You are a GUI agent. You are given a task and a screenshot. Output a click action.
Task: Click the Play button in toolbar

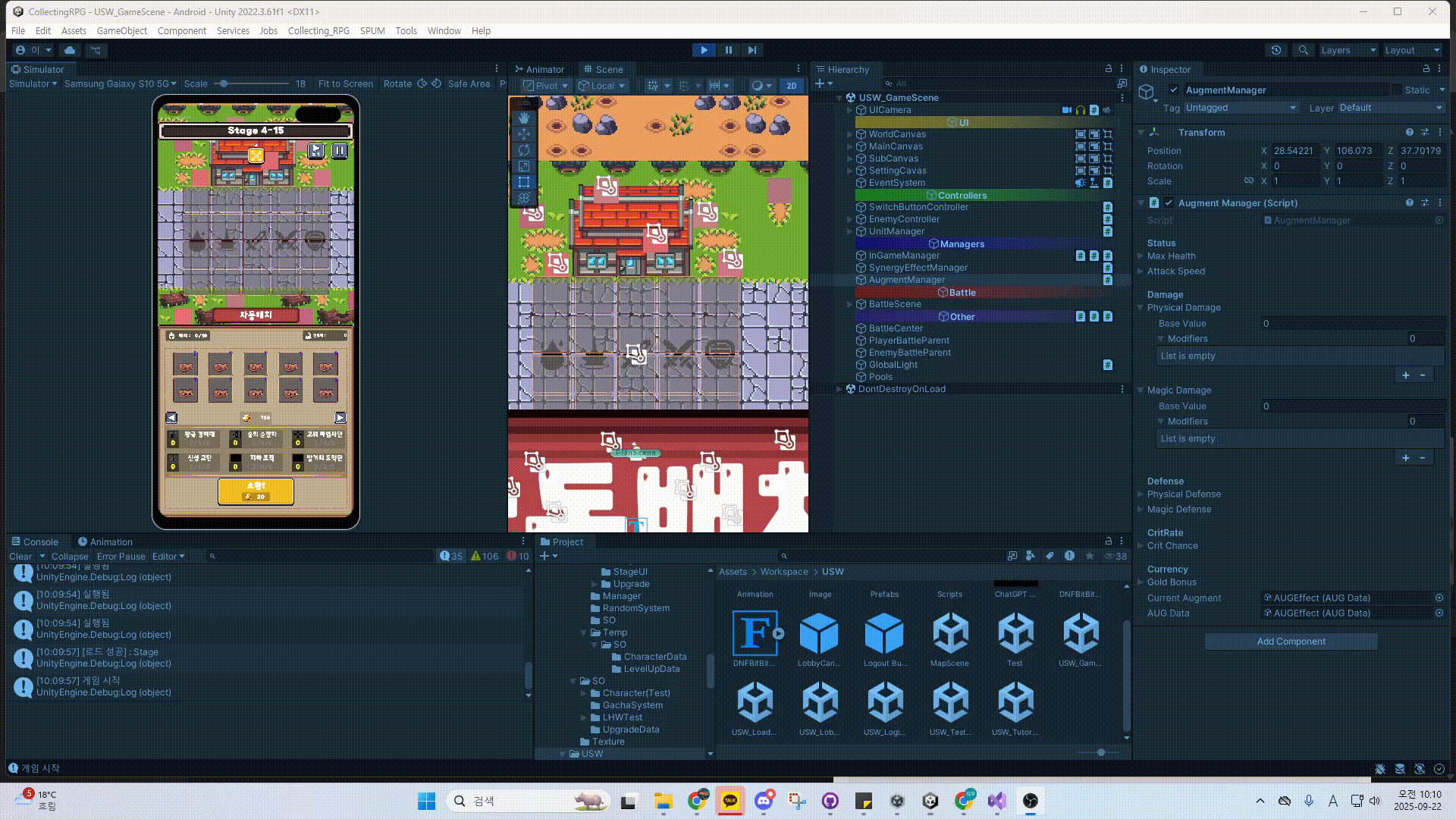pyautogui.click(x=704, y=50)
